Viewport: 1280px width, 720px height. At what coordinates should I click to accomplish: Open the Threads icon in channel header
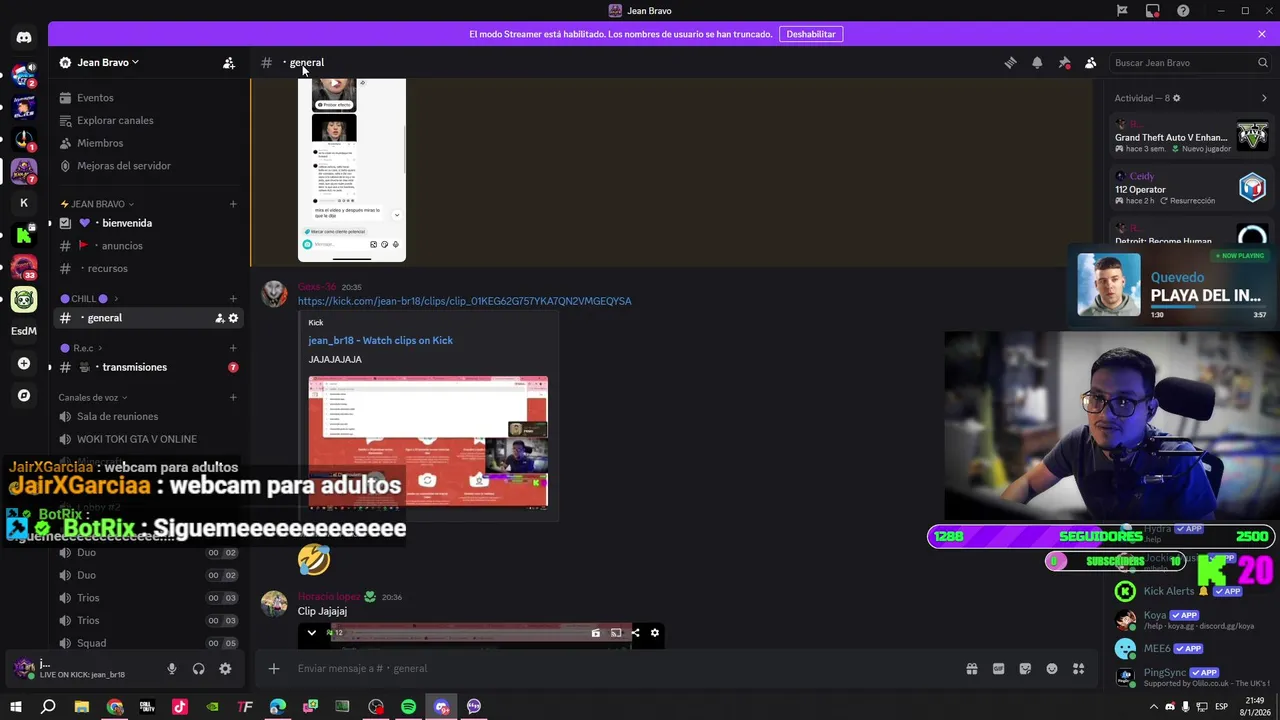[x=1010, y=62]
